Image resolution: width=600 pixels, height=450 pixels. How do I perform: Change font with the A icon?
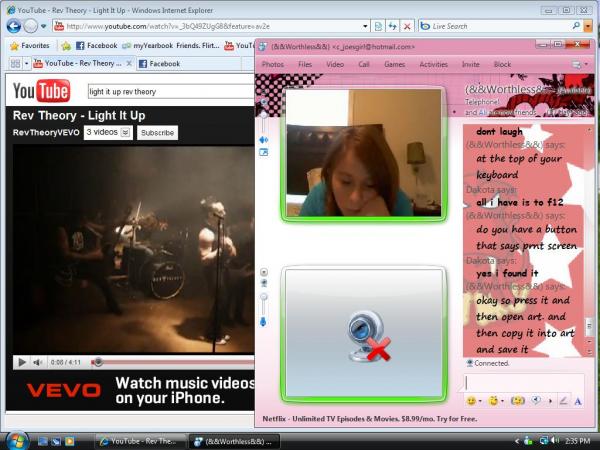[578, 401]
